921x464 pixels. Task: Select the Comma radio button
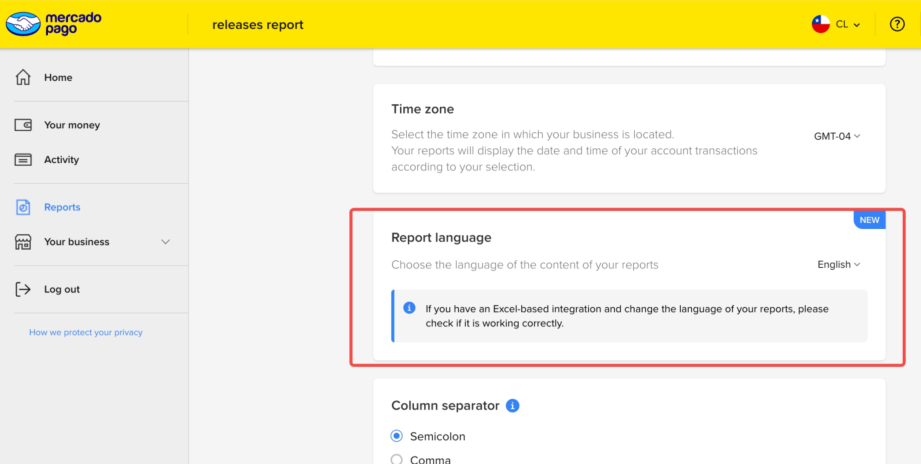[x=397, y=459]
